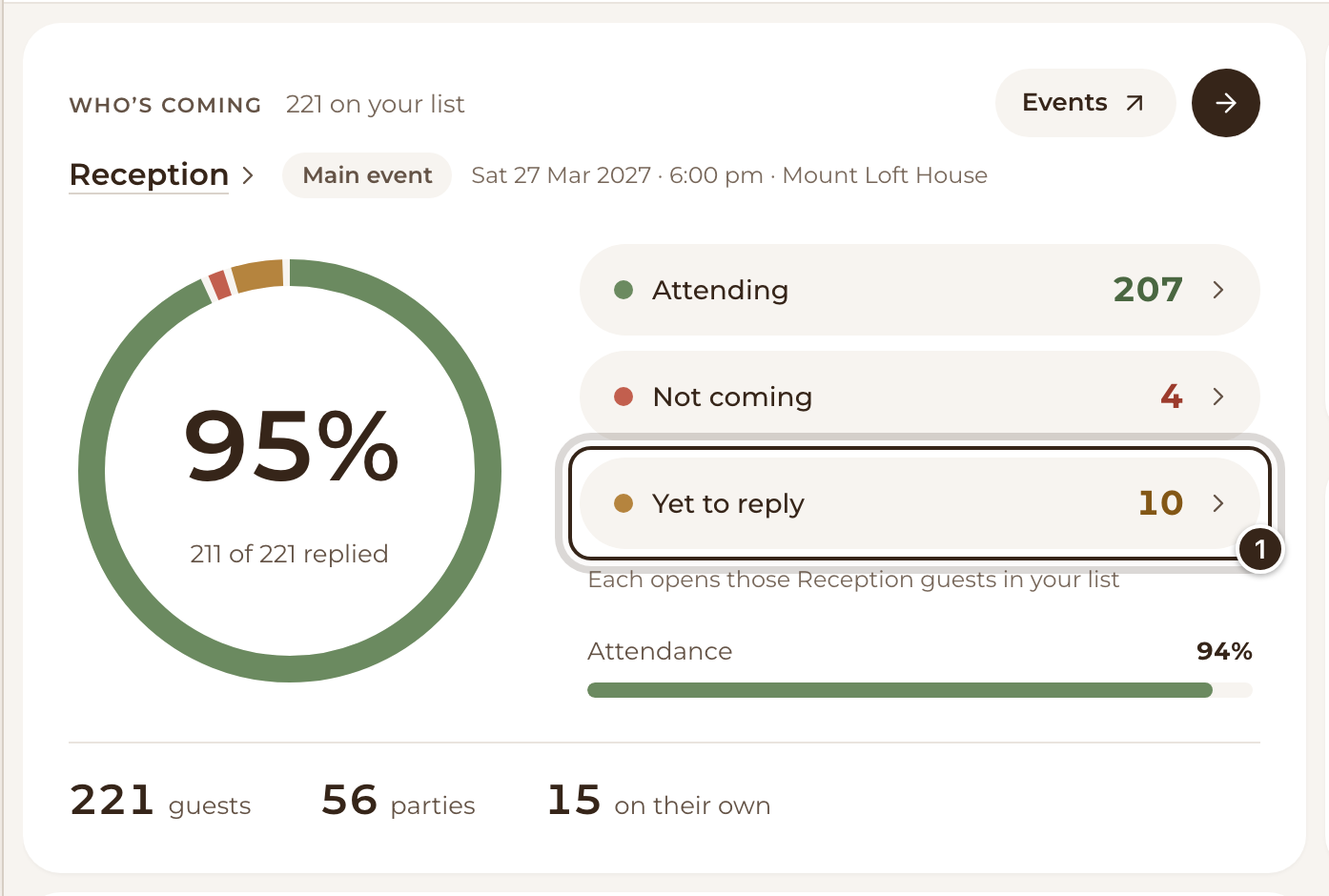Click the Events button

1085,103
